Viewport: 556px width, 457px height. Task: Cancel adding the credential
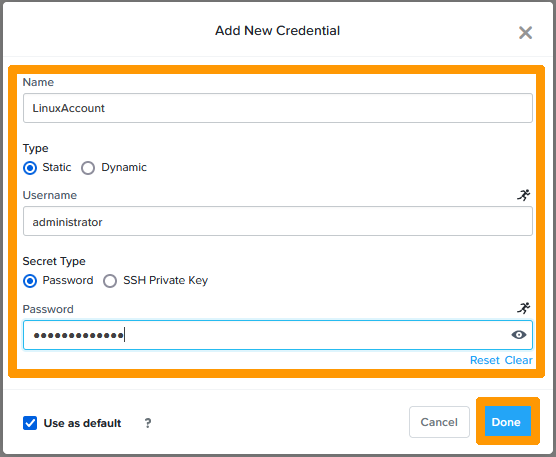(x=439, y=422)
